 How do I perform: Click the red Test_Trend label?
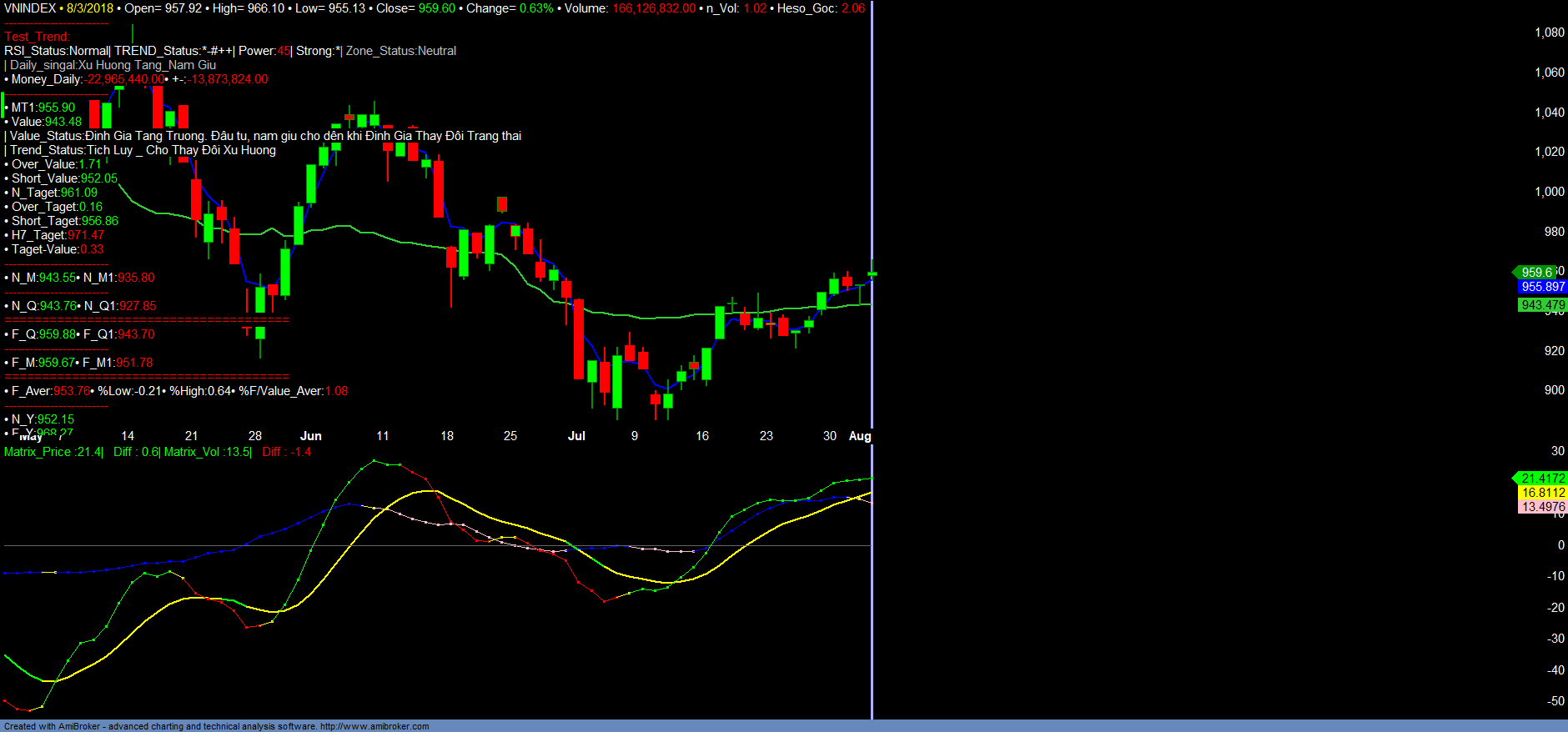(x=37, y=37)
